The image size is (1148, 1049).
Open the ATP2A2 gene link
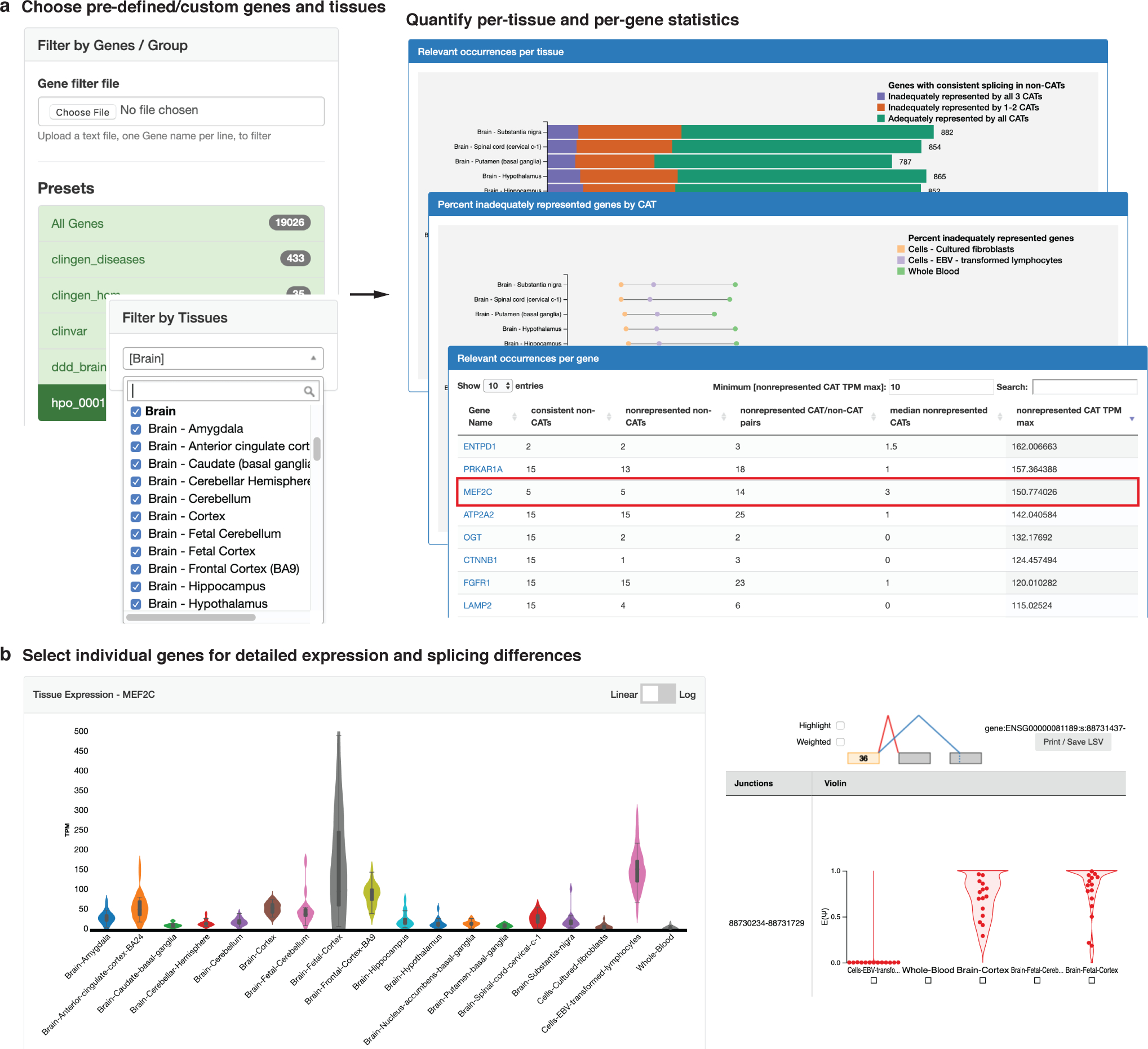(x=478, y=515)
